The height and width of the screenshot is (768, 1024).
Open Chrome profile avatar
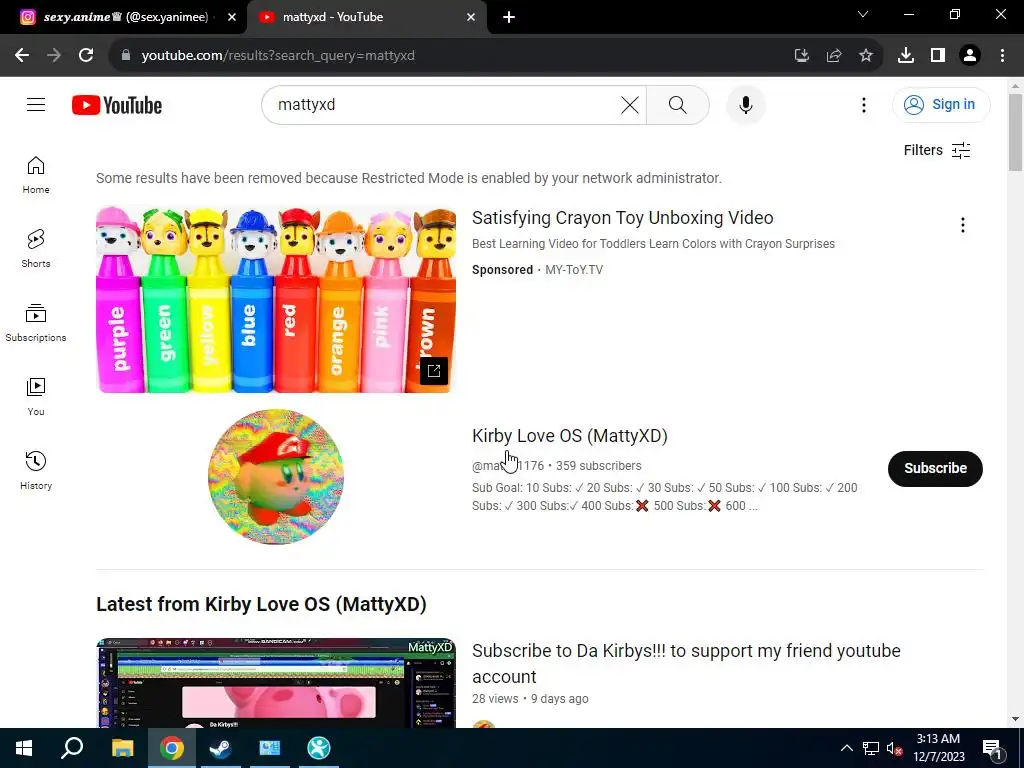[970, 56]
